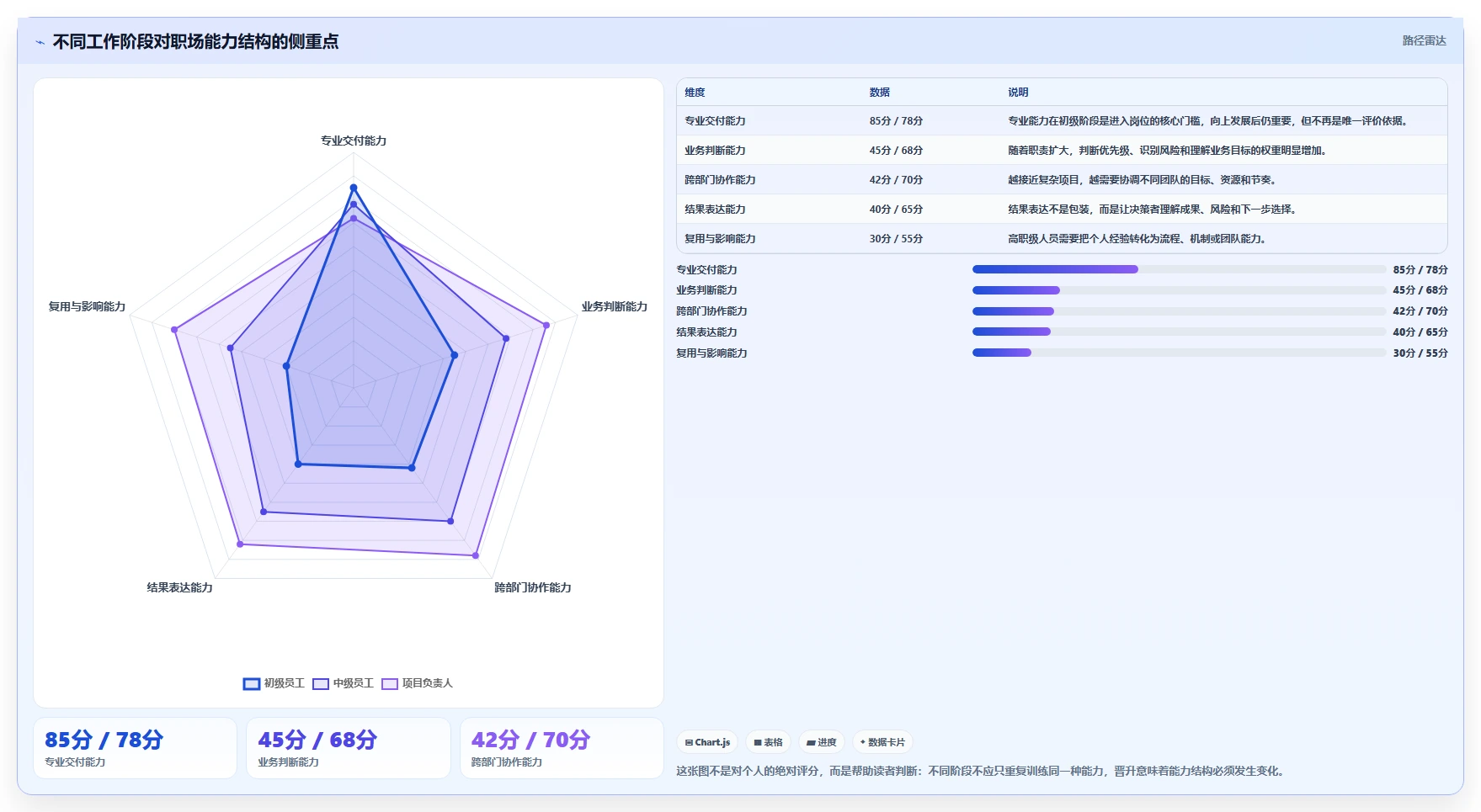Screen dimensions: 1481x812
Task: Click the 维度 column header
Action: 695,93
